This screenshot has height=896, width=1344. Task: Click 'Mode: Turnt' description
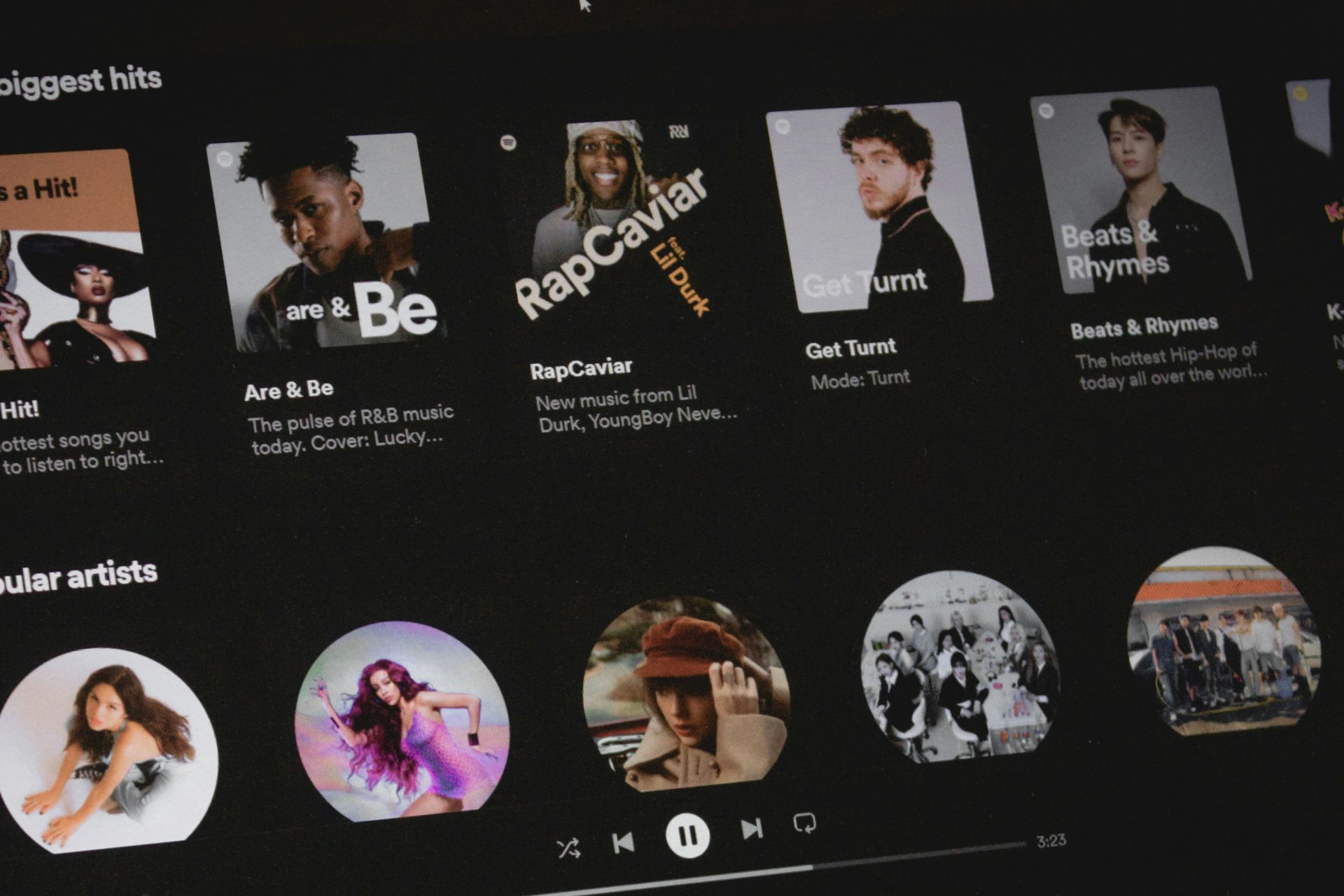coord(861,380)
